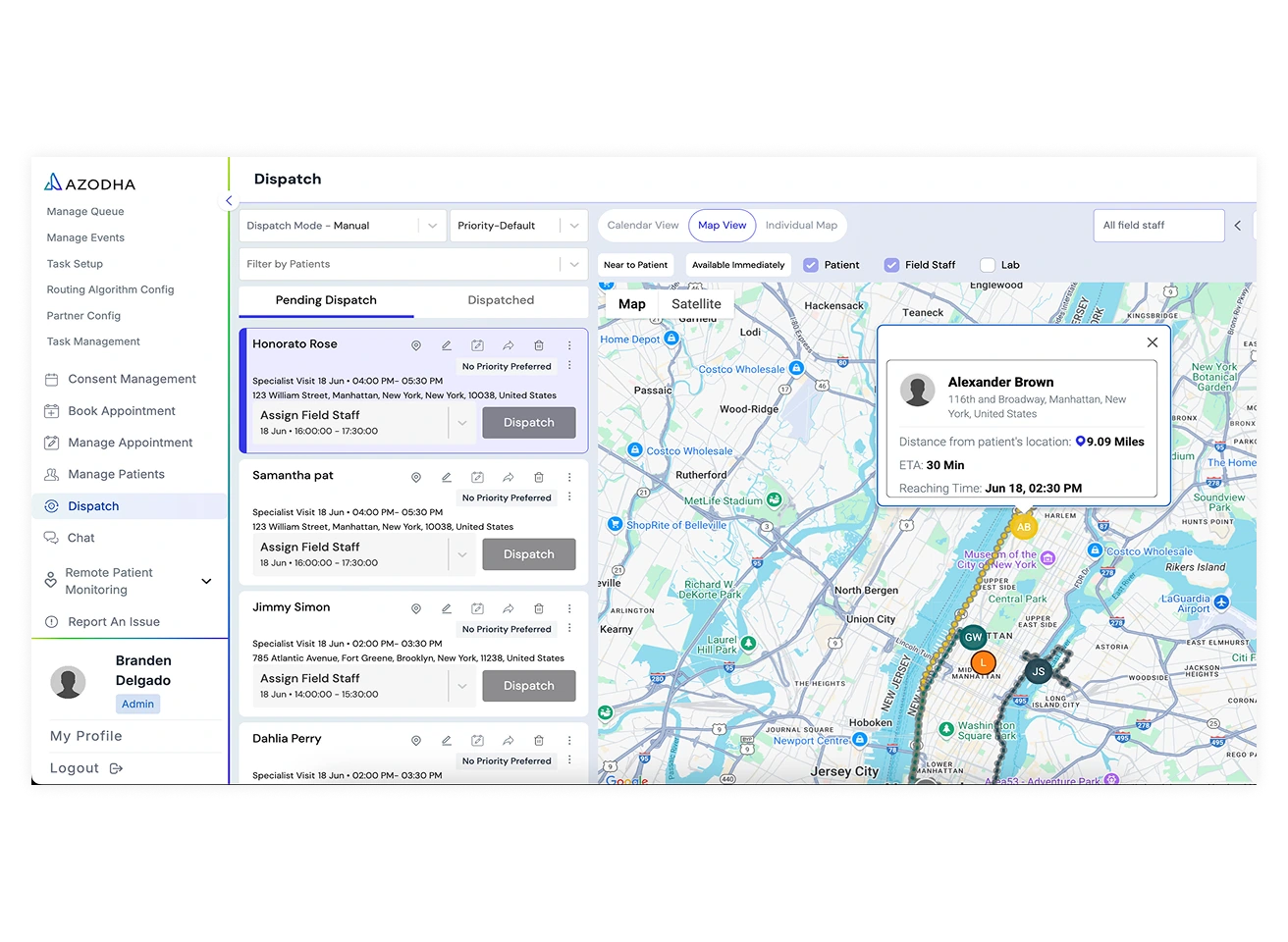The width and height of the screenshot is (1288, 942).
Task: Open the notes icon on Jimmy Simon's card
Action: (477, 608)
